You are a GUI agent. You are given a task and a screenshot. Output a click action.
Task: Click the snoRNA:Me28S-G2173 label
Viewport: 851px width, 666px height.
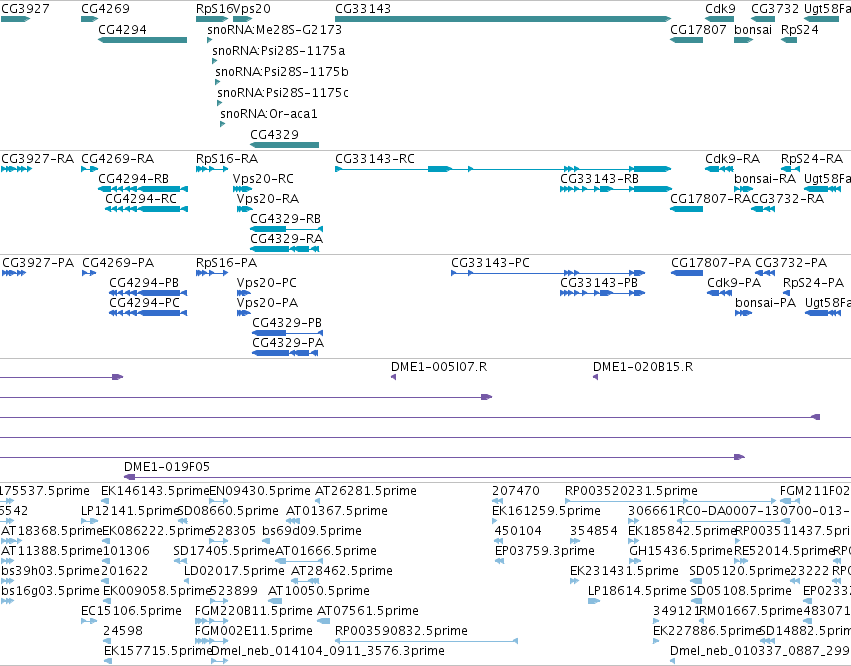[x=275, y=30]
